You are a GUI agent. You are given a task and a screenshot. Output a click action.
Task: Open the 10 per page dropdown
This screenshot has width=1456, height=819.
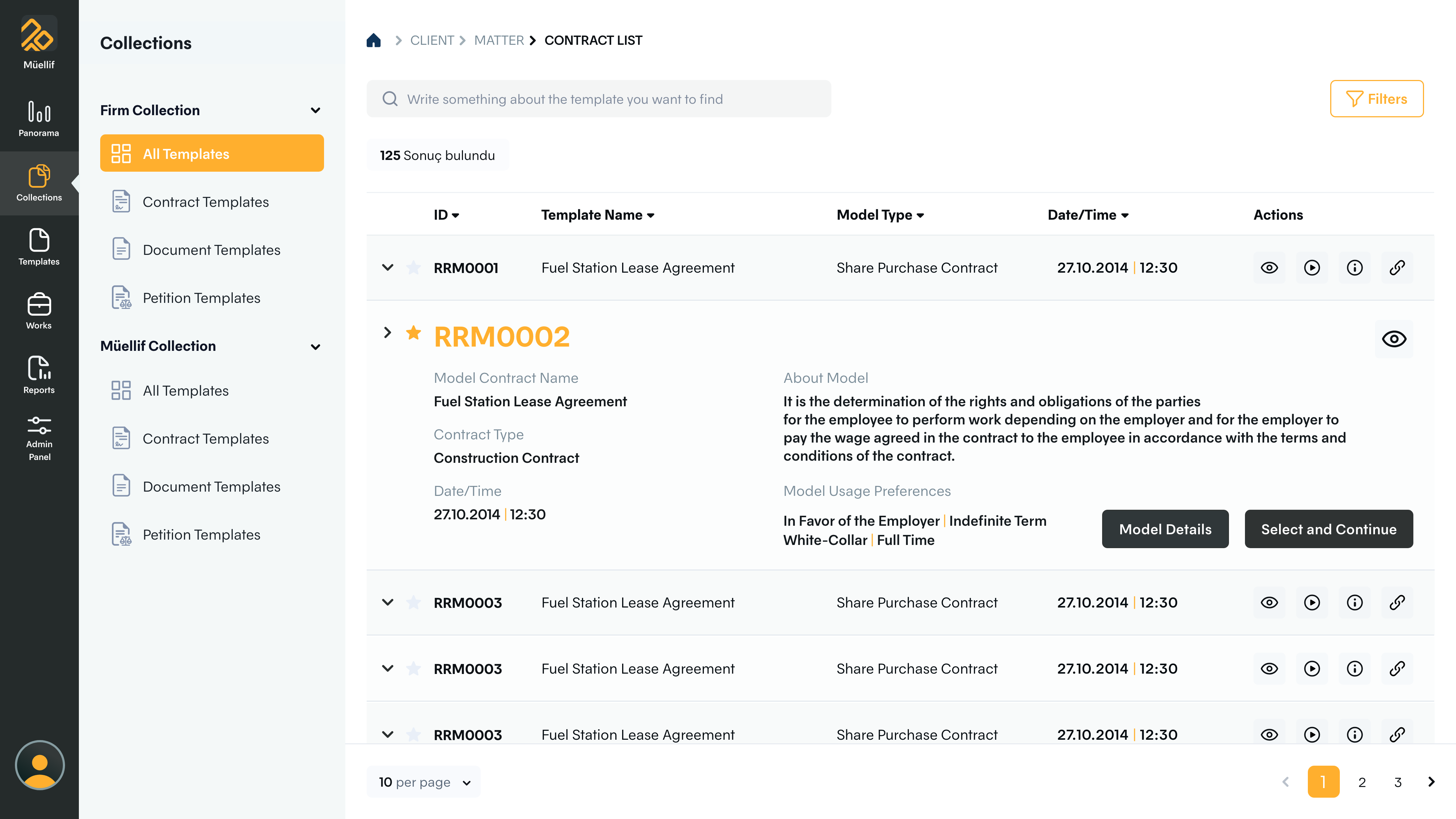(x=424, y=782)
